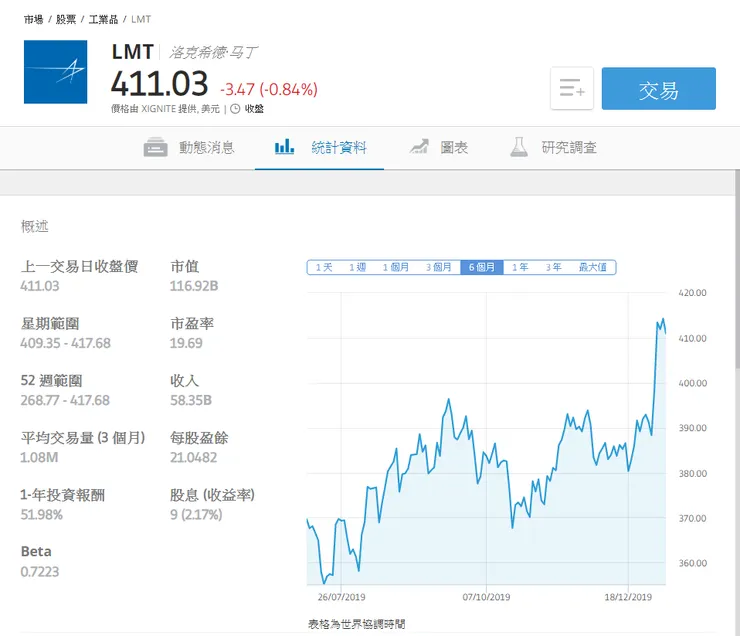The width and height of the screenshot is (740, 636).
Task: Click the 每股盈餘 value 21.0482
Action: (193, 457)
